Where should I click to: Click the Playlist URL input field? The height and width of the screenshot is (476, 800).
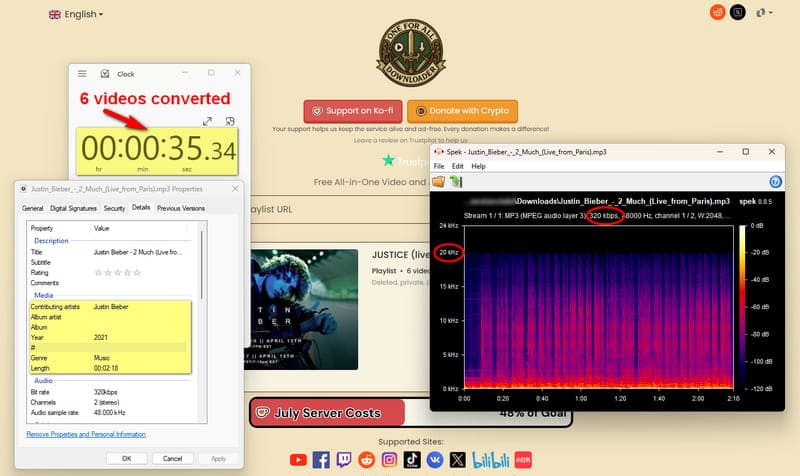pos(339,209)
